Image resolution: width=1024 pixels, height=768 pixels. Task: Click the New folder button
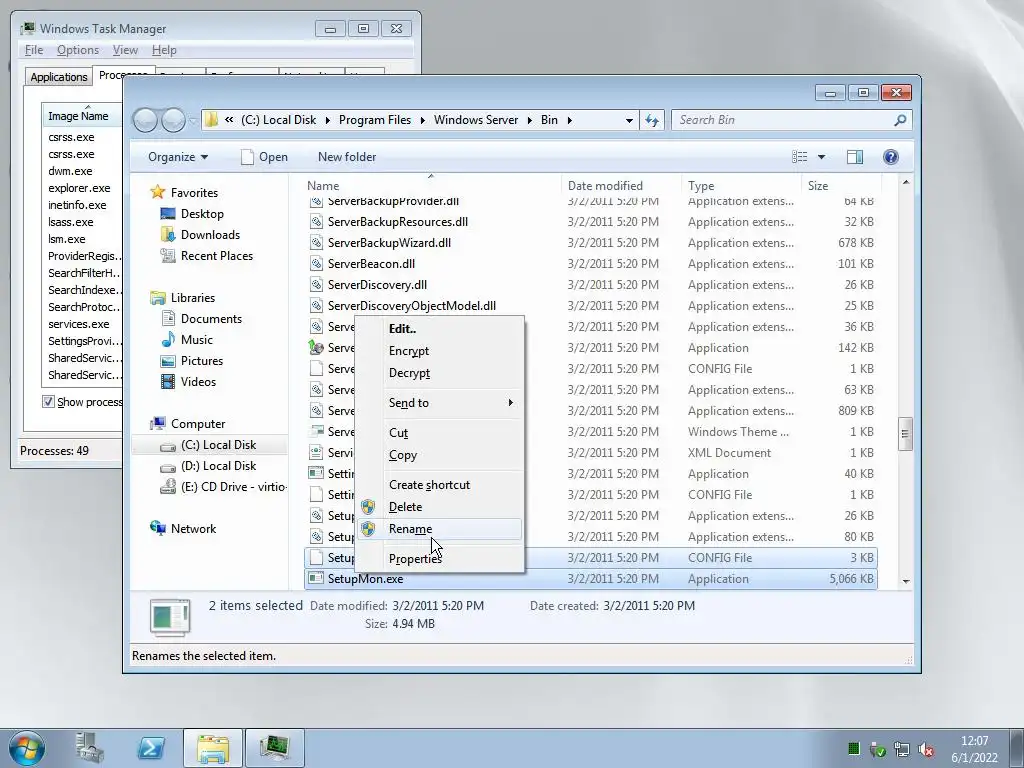click(347, 157)
